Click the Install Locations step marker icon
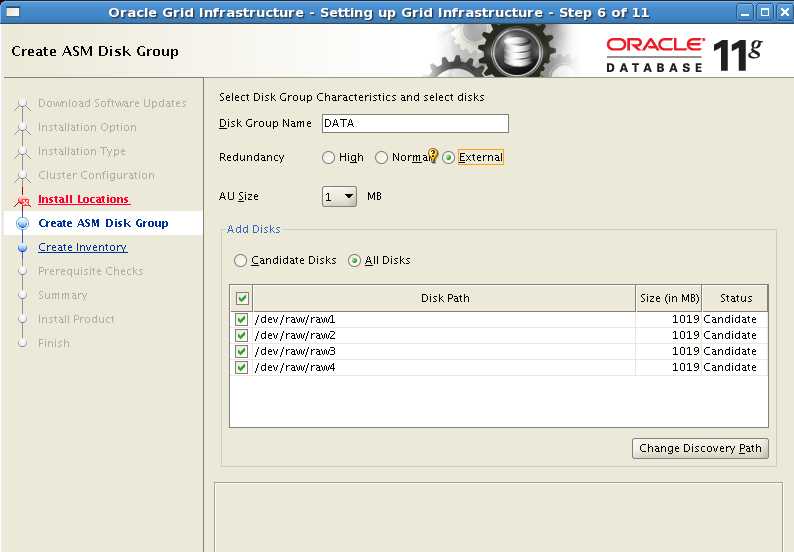This screenshot has width=794, height=552. (22, 201)
